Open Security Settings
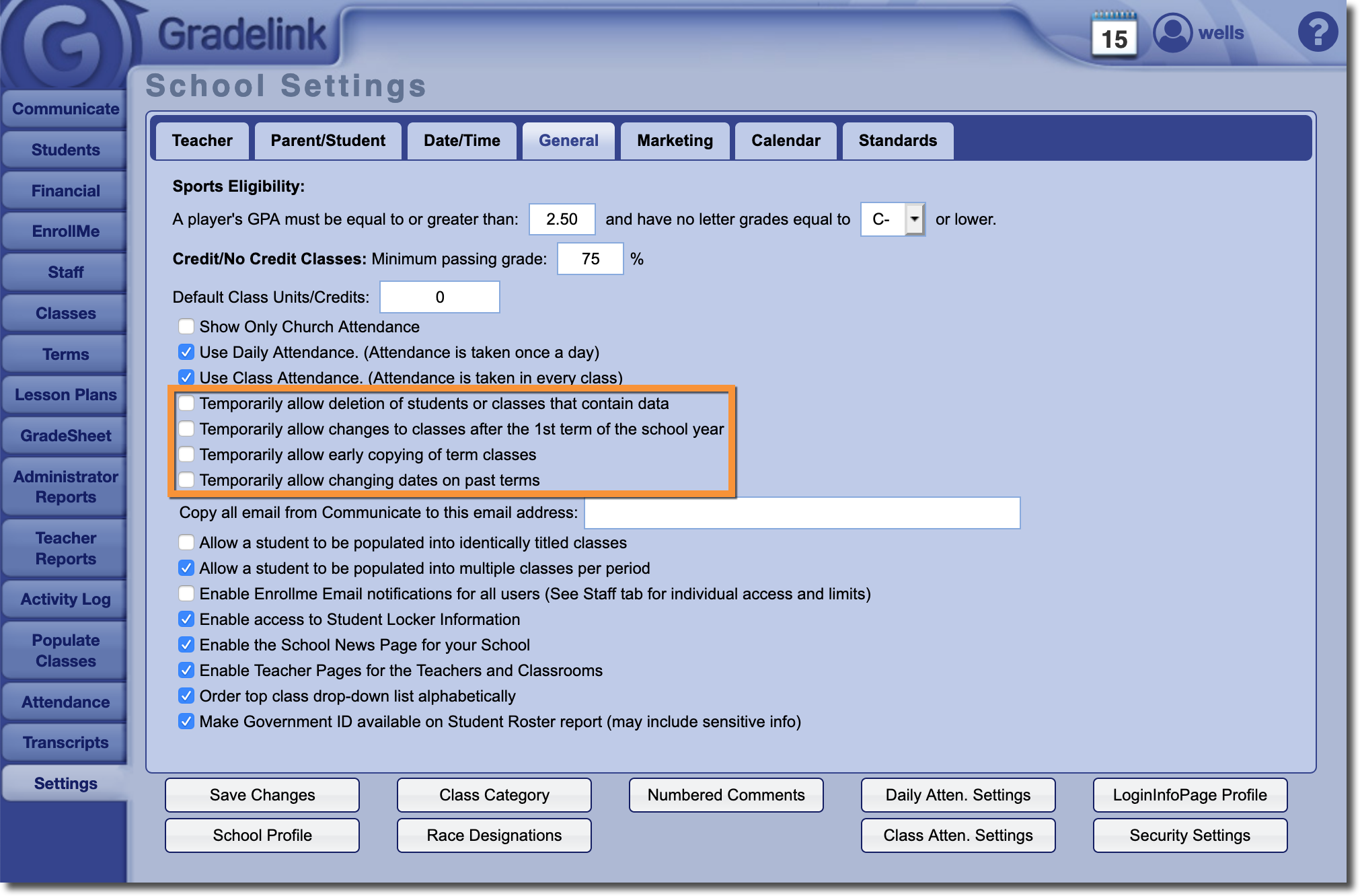This screenshot has width=1360, height=896. [x=1189, y=835]
